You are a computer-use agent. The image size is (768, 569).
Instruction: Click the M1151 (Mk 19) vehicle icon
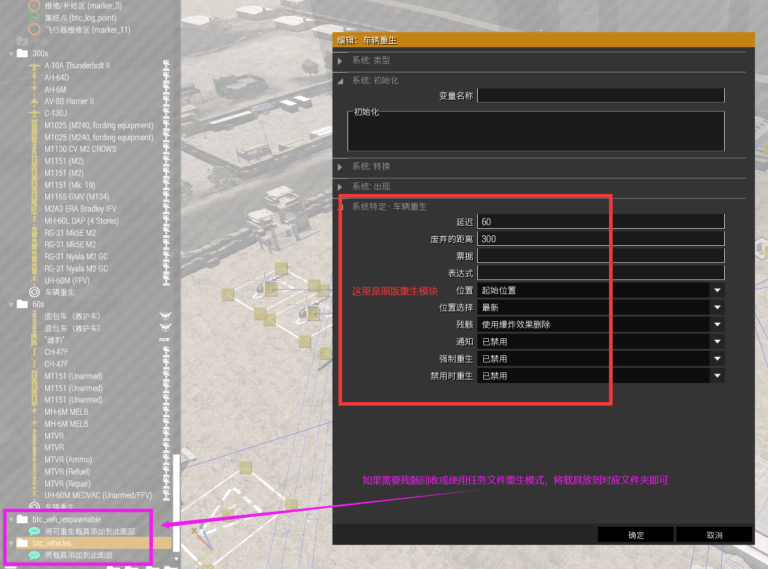pos(34,185)
